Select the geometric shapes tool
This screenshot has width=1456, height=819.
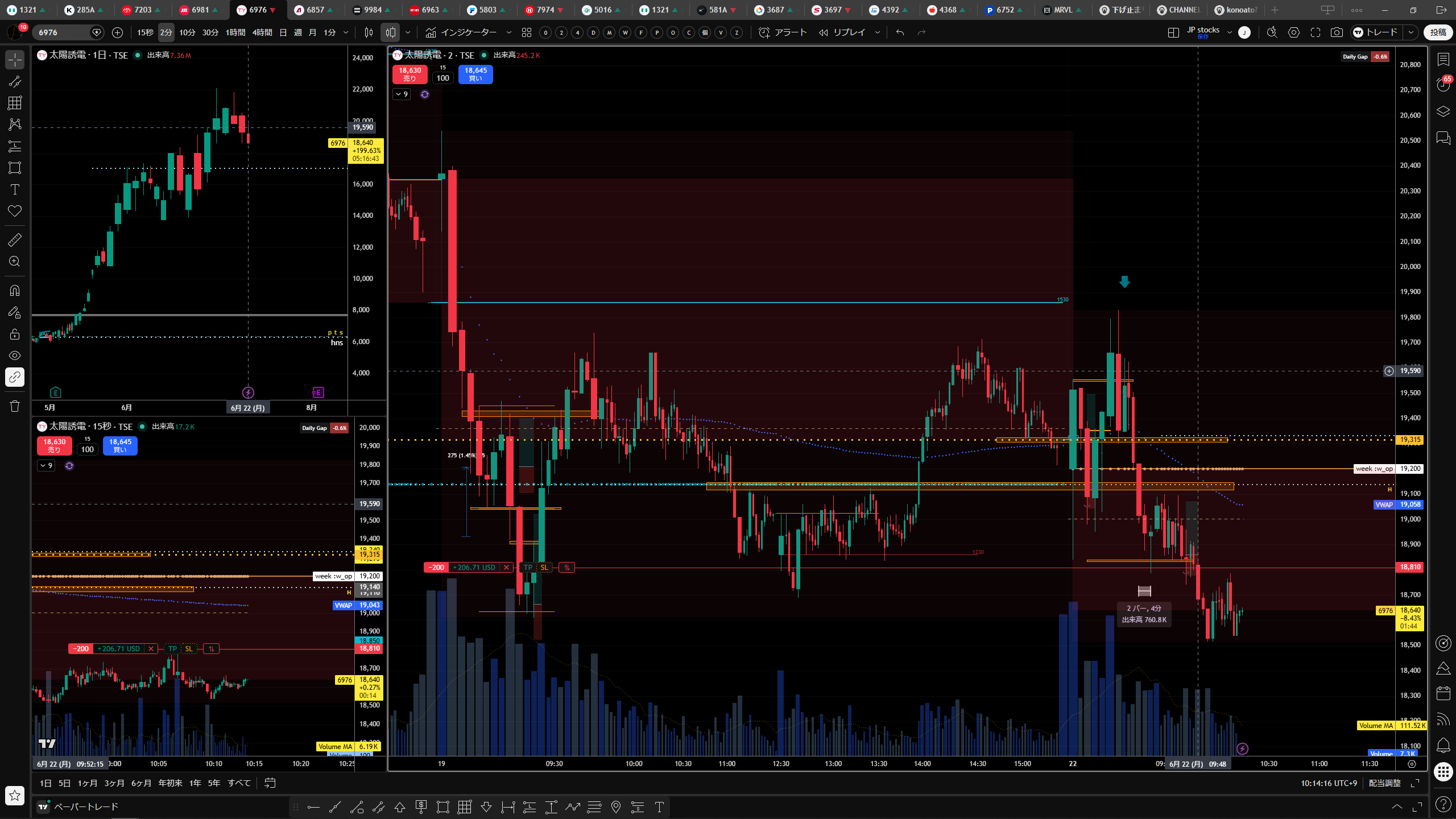point(15,168)
